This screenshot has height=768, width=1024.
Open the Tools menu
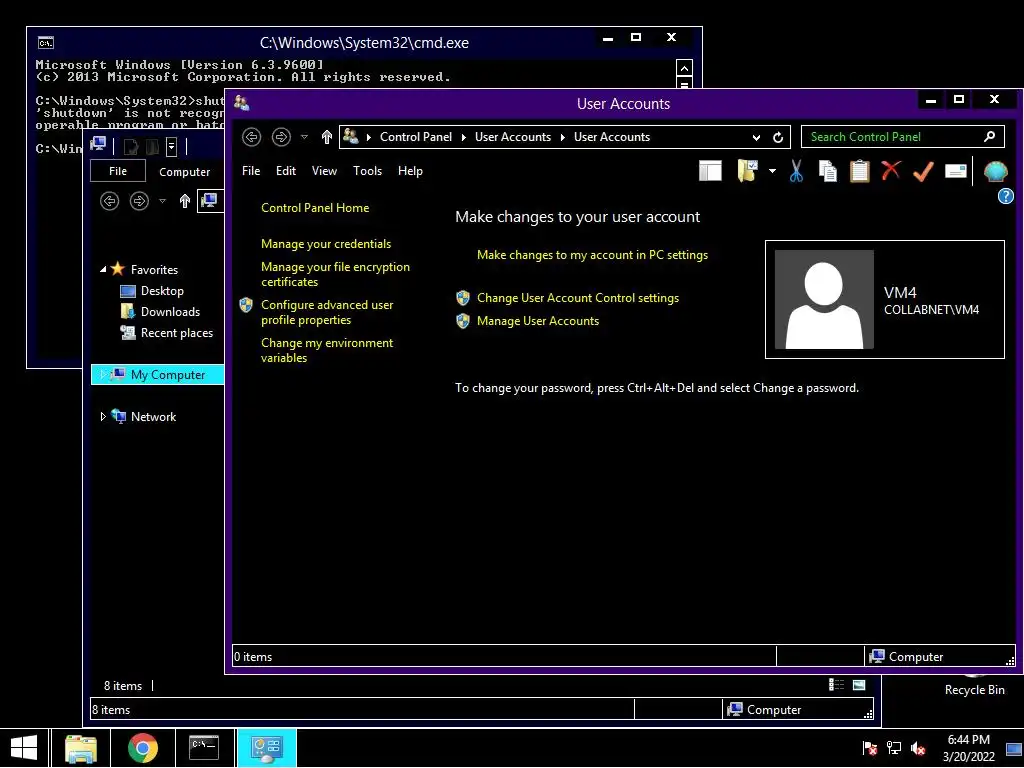(x=368, y=170)
